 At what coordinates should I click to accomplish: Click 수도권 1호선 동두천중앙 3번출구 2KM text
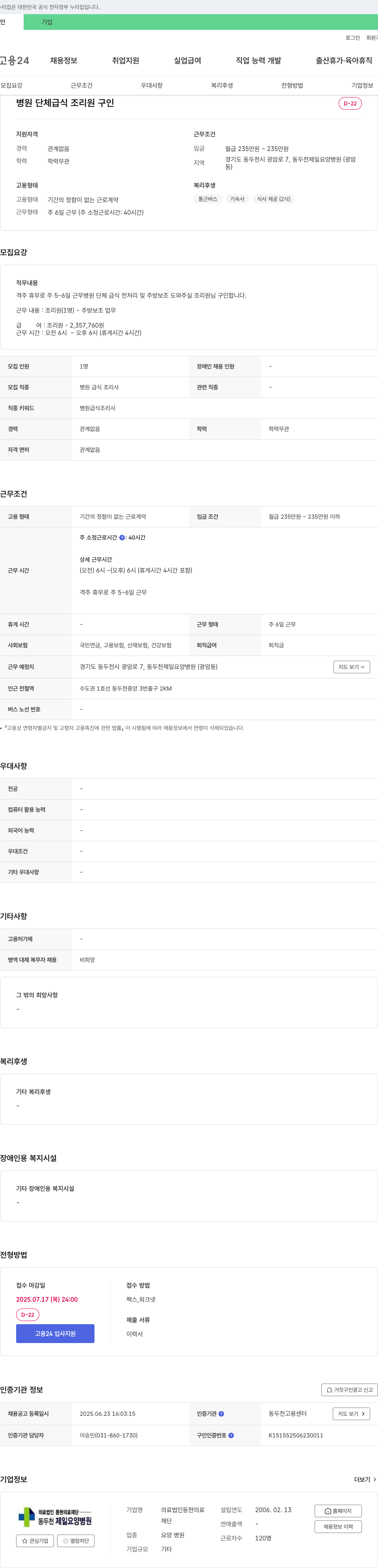[x=126, y=689]
